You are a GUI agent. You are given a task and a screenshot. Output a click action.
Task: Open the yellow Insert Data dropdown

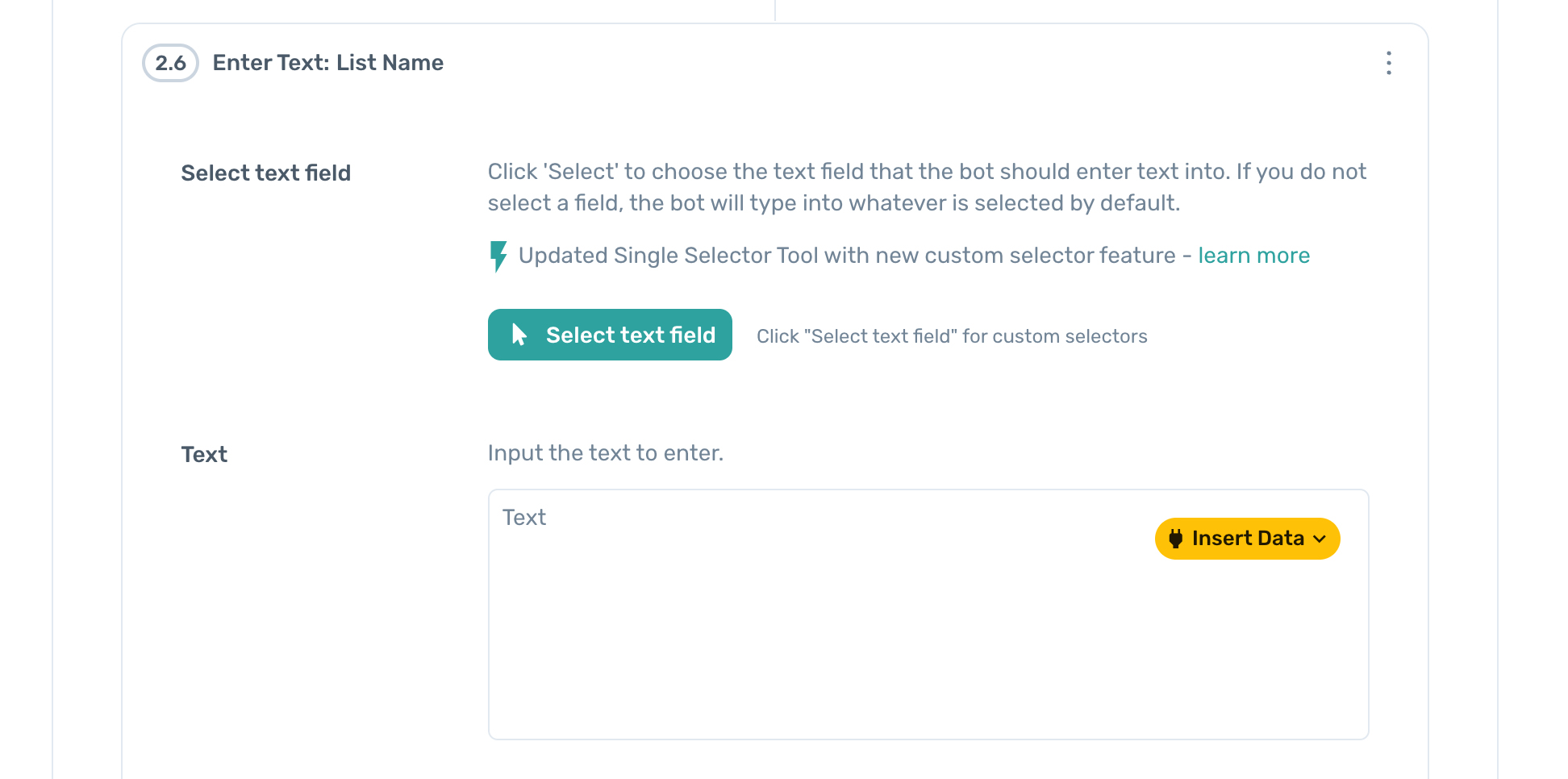(x=1247, y=539)
